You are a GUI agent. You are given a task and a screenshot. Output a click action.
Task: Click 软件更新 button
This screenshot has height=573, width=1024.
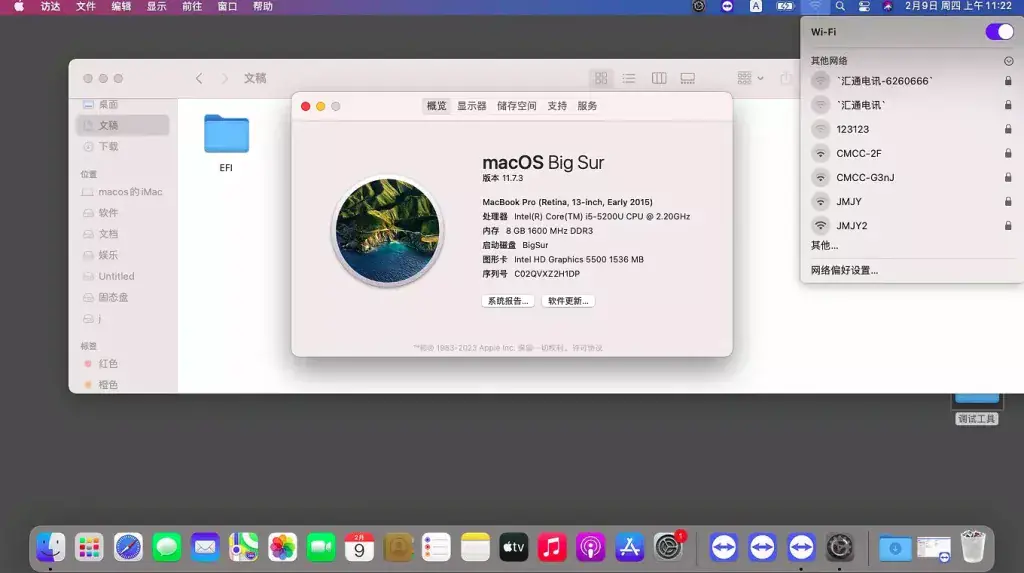tap(568, 301)
